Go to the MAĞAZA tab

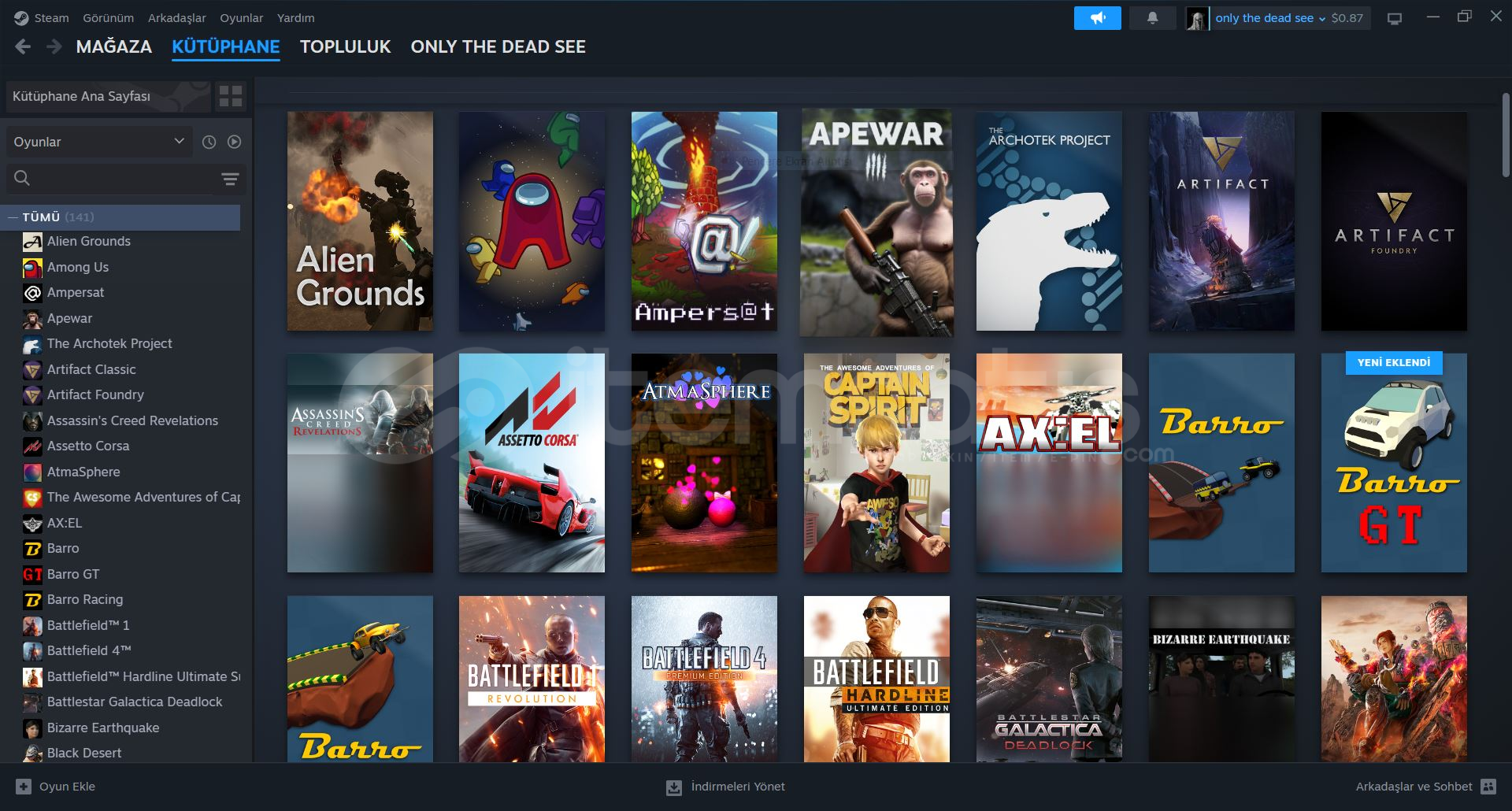coord(114,47)
